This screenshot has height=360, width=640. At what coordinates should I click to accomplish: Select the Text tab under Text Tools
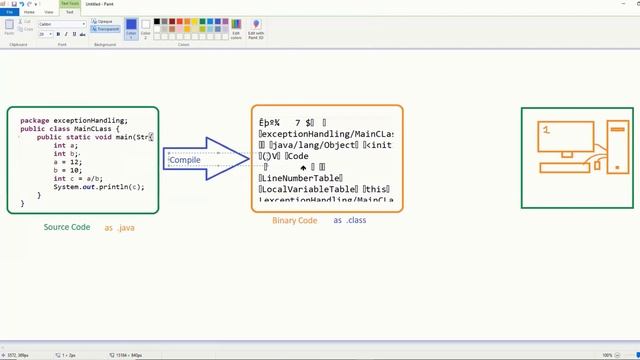[70, 12]
